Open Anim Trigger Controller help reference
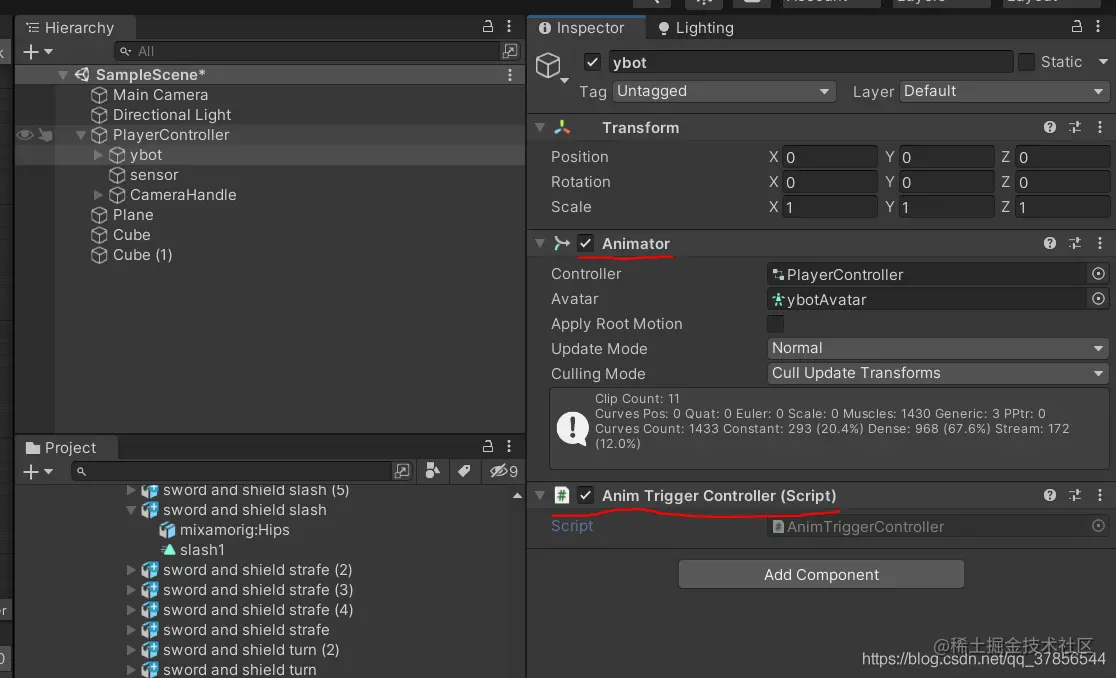Screen dimensions: 1116x678 1050,495
